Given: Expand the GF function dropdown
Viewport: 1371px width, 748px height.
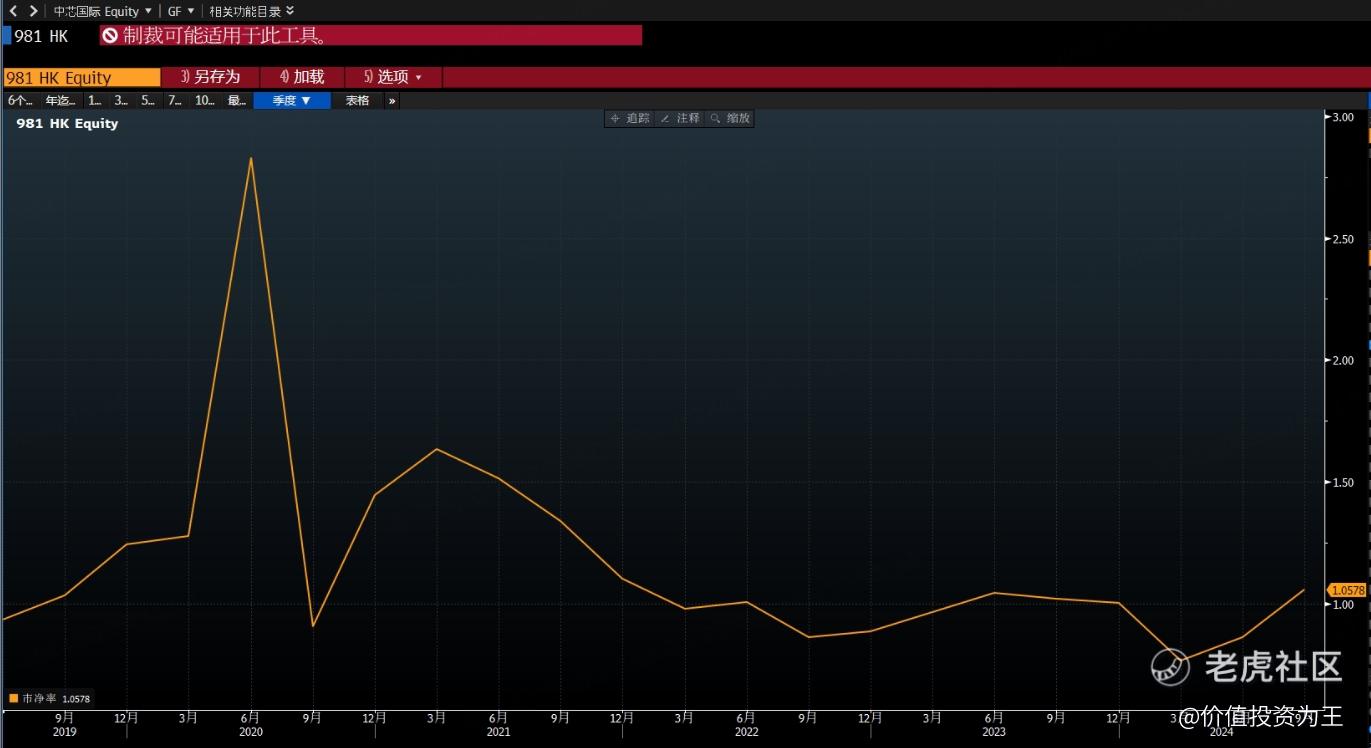Looking at the screenshot, I should pos(180,11).
